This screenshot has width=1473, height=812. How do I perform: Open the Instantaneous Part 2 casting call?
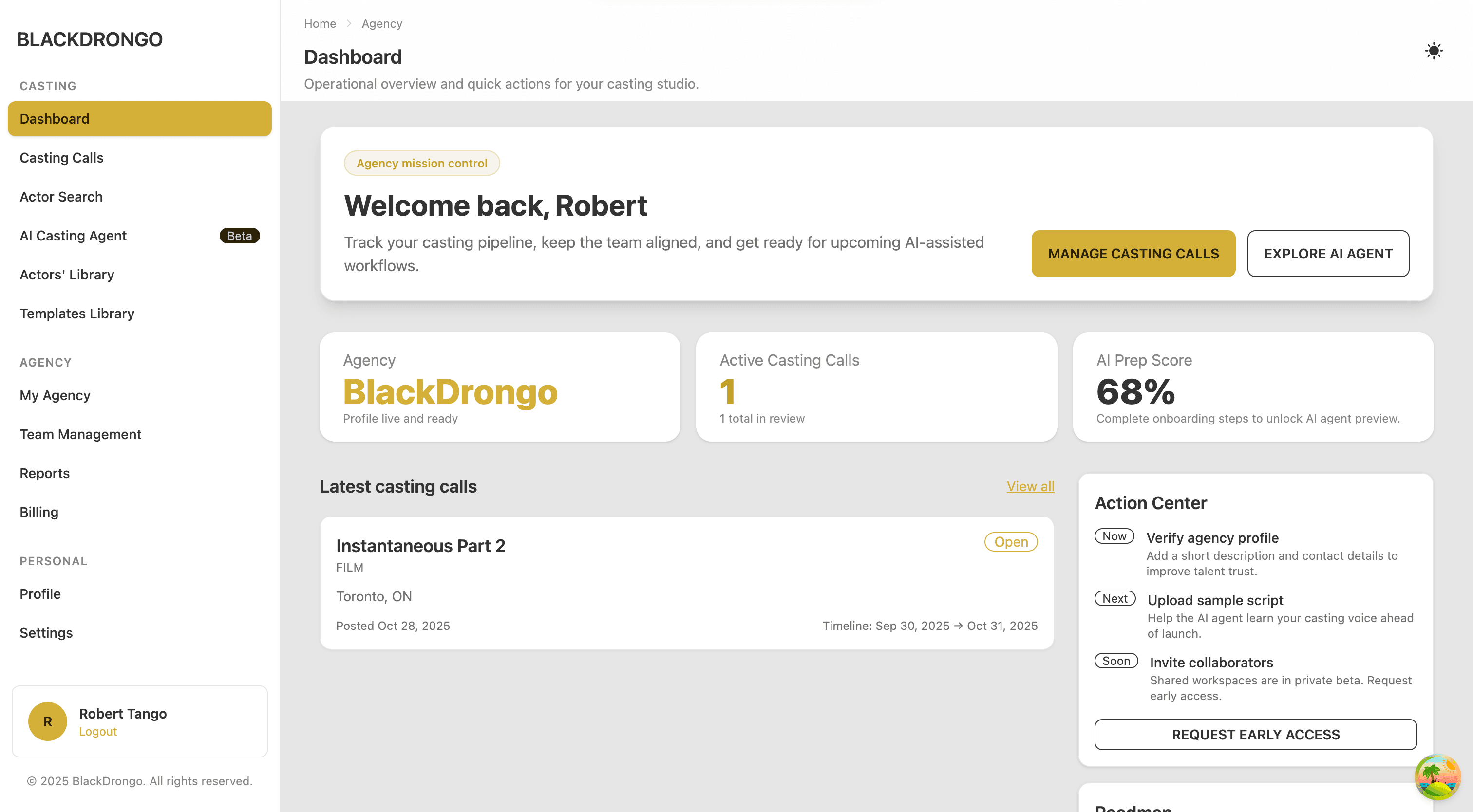(x=421, y=546)
